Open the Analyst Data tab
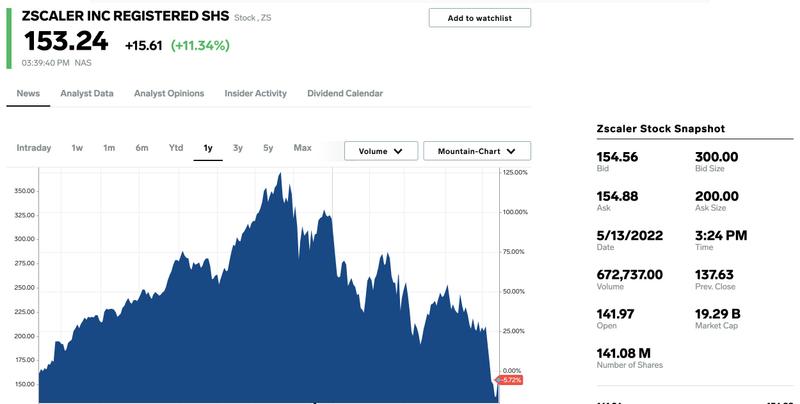Image resolution: width=800 pixels, height=404 pixels. click(87, 93)
